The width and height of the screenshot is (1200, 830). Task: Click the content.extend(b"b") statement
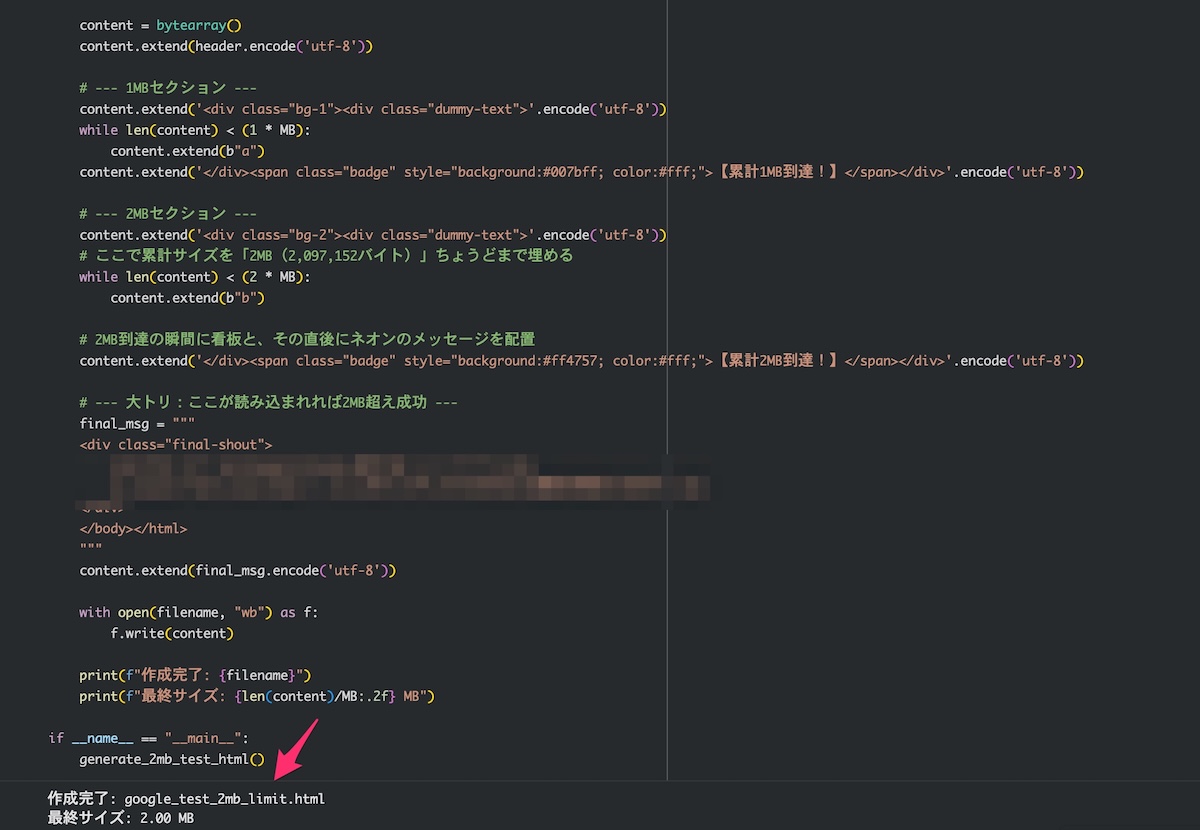pyautogui.click(x=187, y=298)
